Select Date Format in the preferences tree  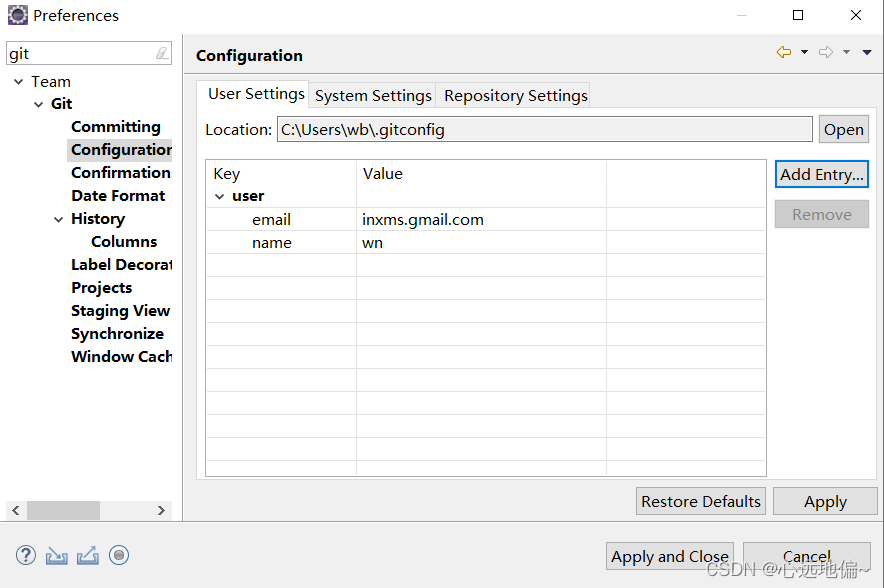pyautogui.click(x=118, y=196)
